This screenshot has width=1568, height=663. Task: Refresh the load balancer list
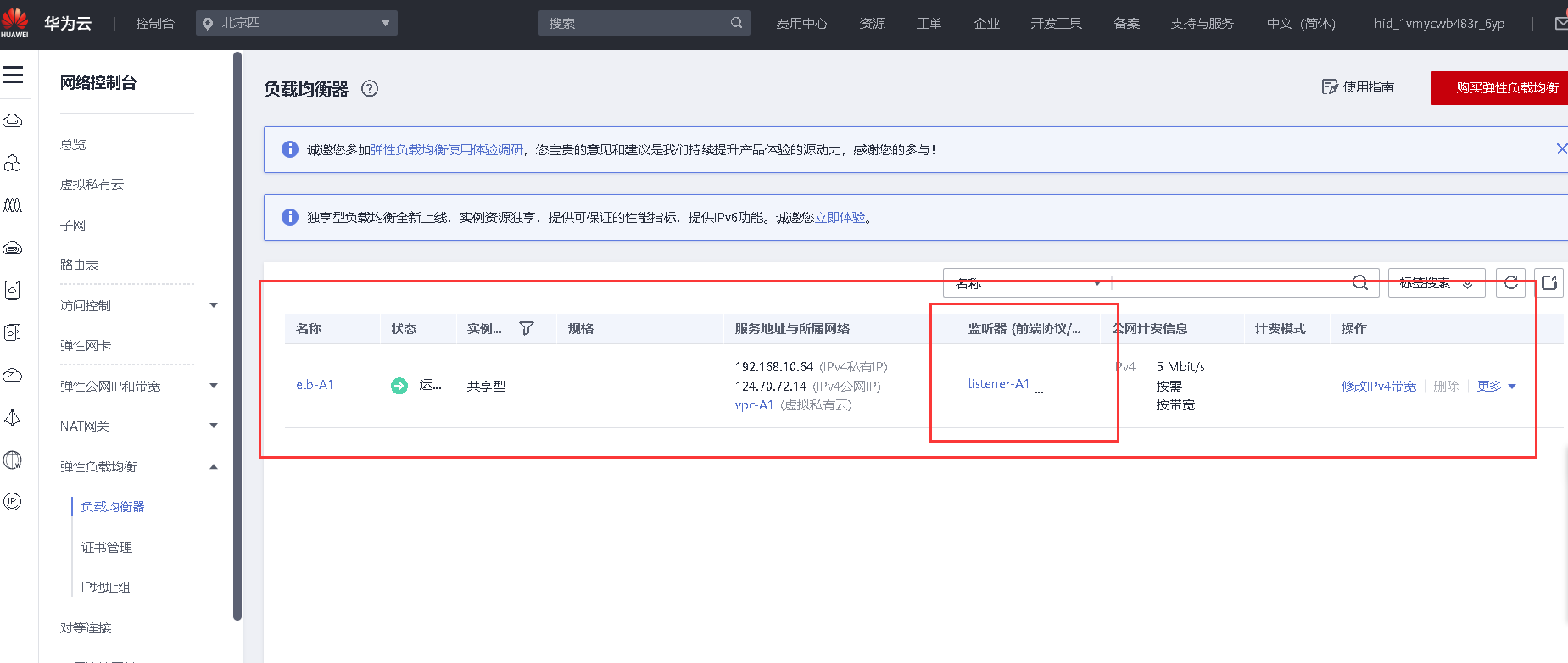[x=1511, y=283]
